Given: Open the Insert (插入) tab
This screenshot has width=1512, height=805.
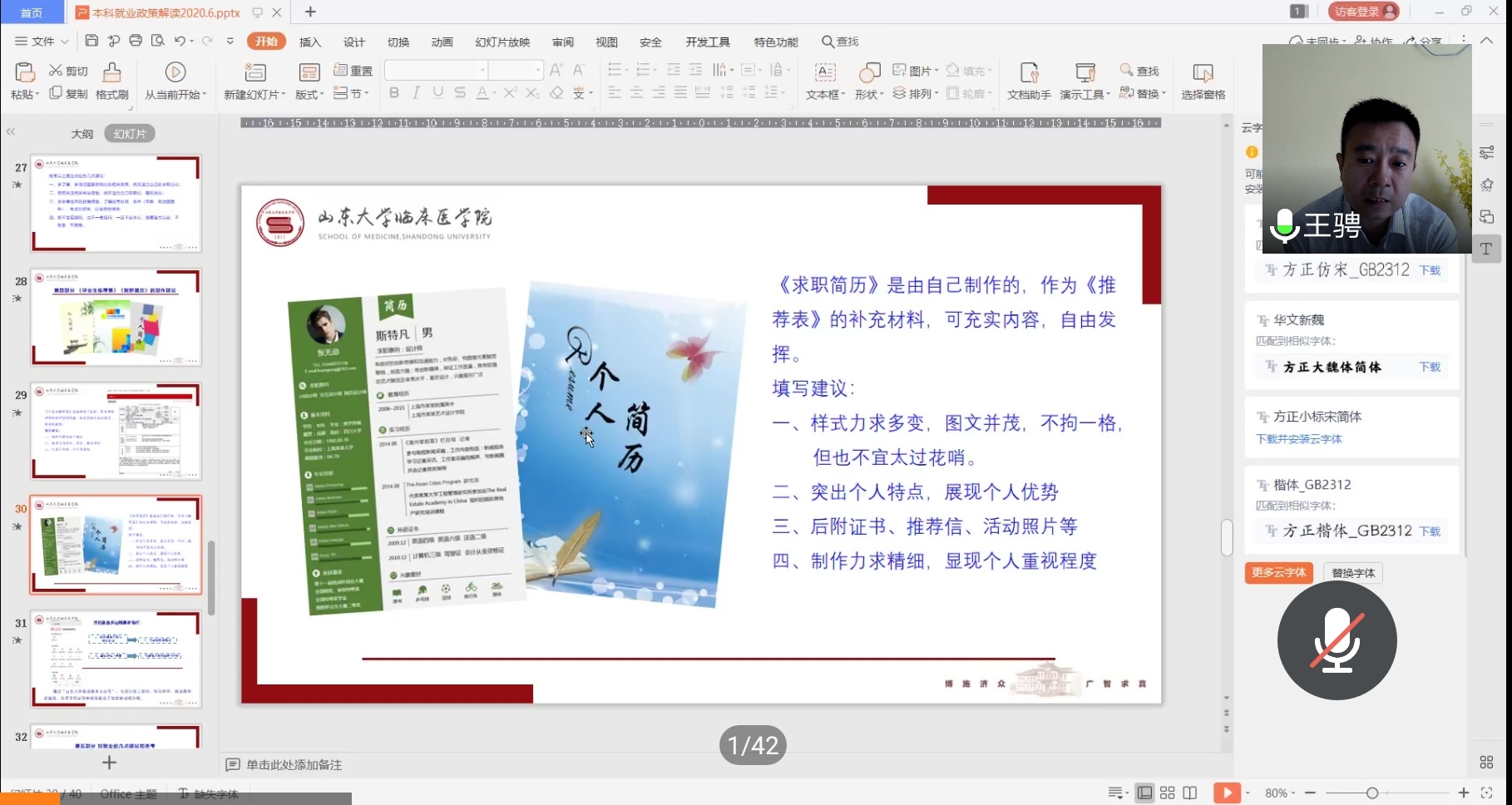Looking at the screenshot, I should (310, 42).
